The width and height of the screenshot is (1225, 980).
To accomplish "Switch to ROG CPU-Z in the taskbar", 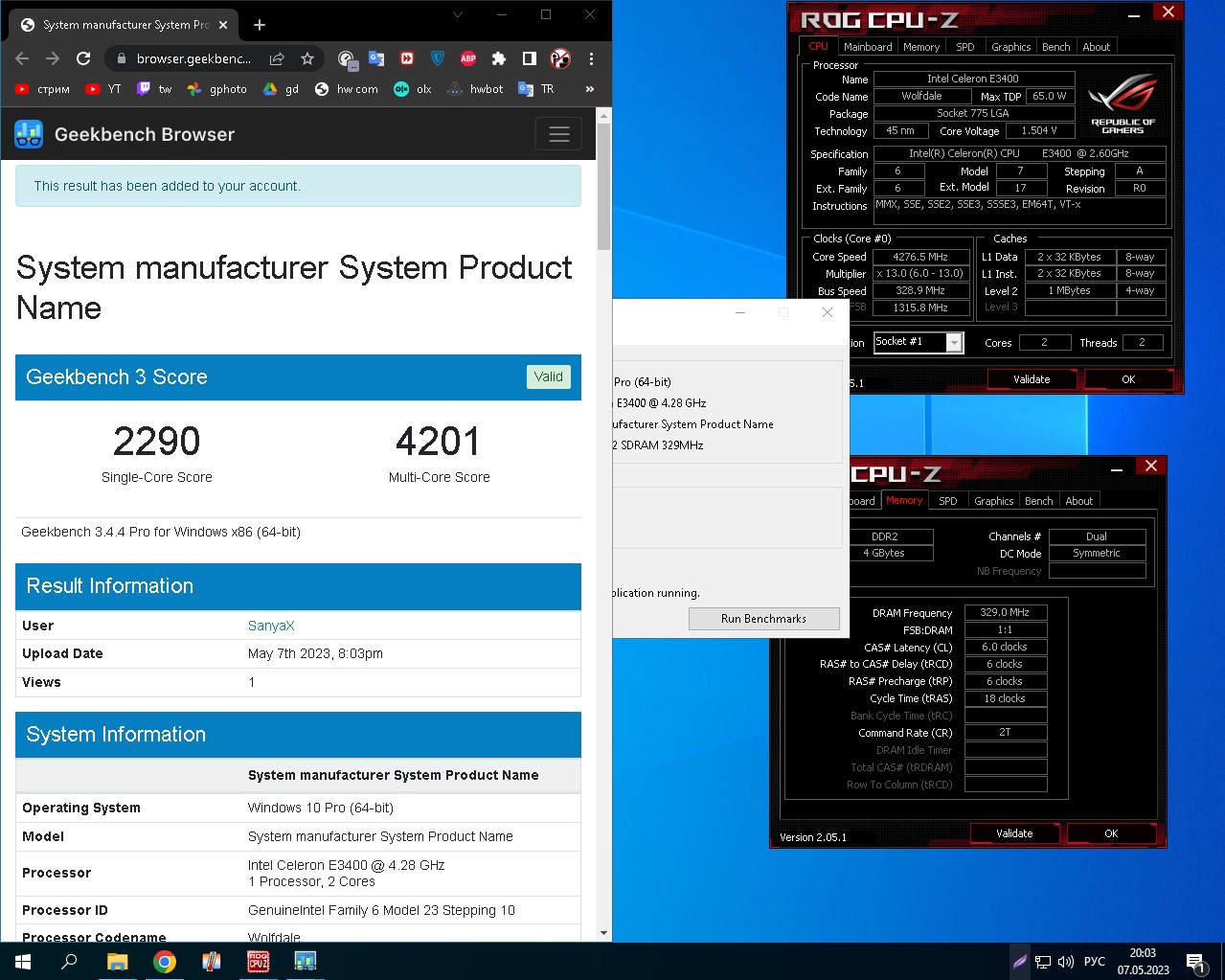I will pos(258,961).
